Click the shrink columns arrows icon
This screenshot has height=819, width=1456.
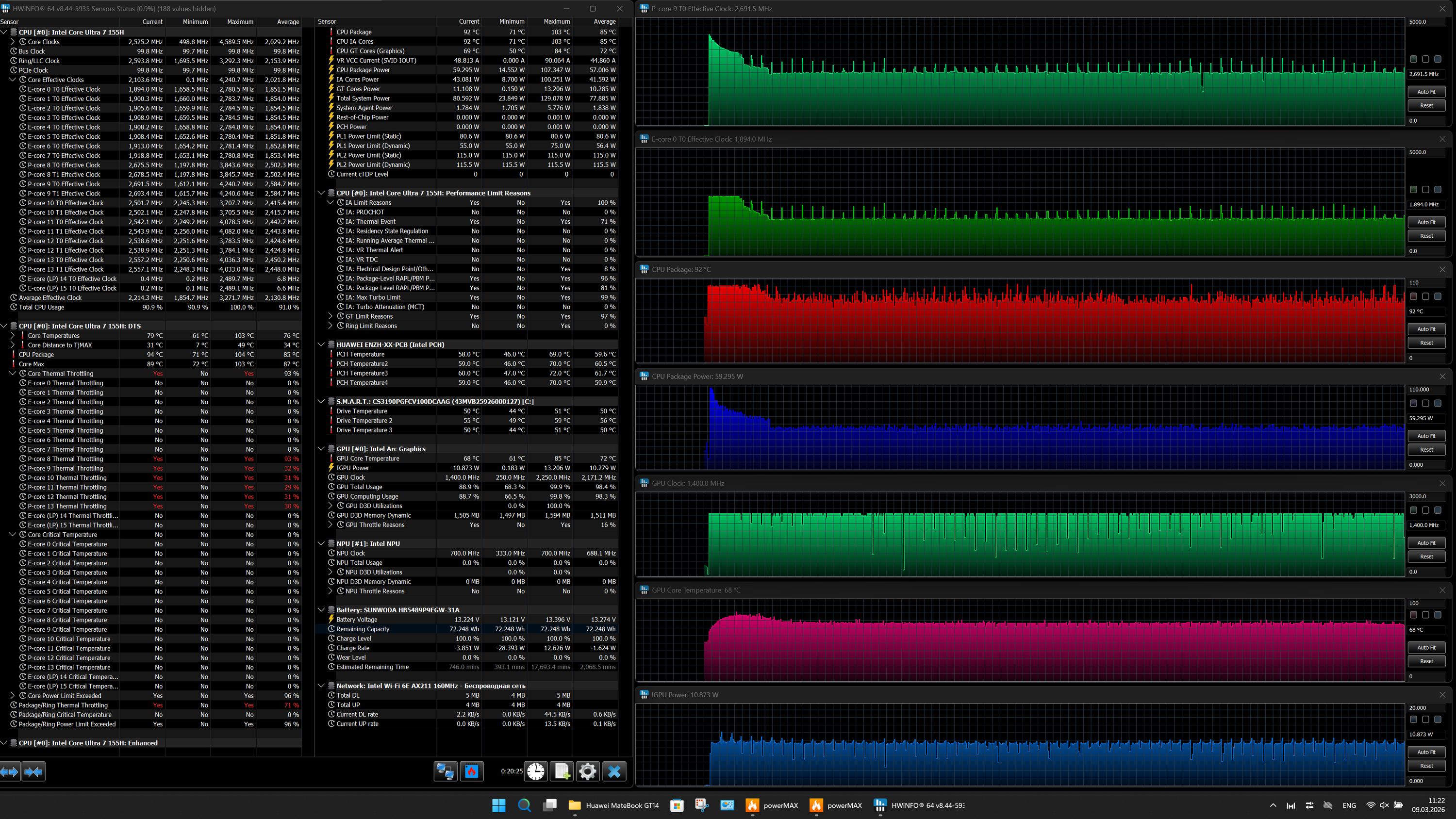click(33, 771)
